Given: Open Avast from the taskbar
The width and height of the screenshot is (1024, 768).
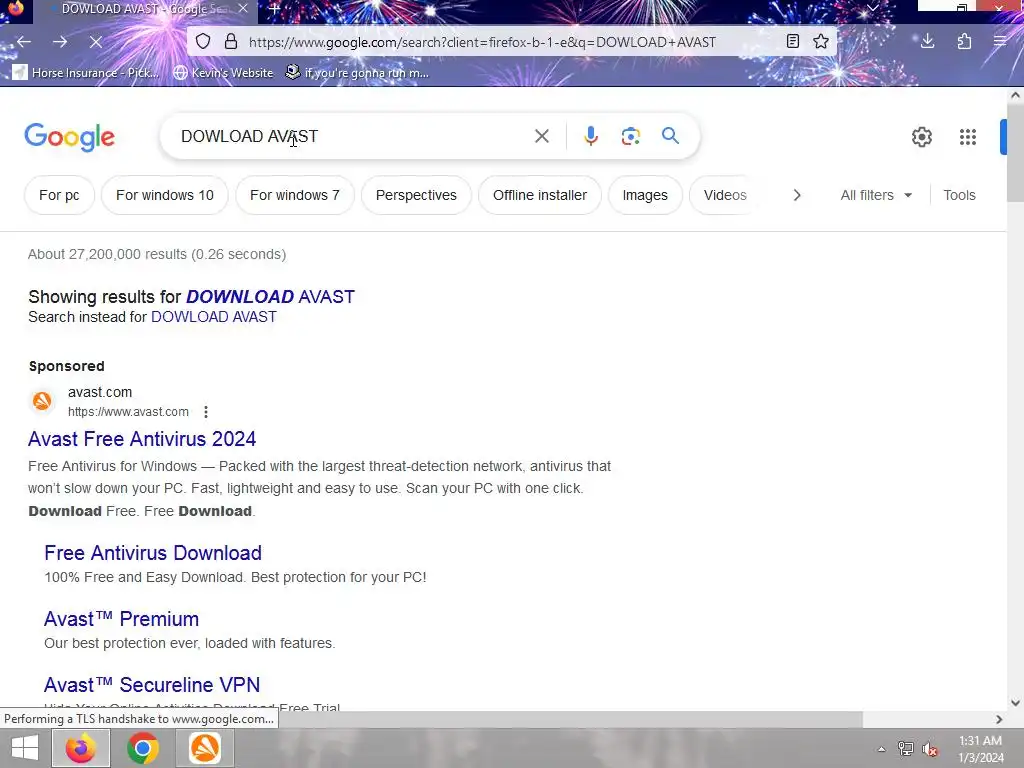Looking at the screenshot, I should click(205, 748).
